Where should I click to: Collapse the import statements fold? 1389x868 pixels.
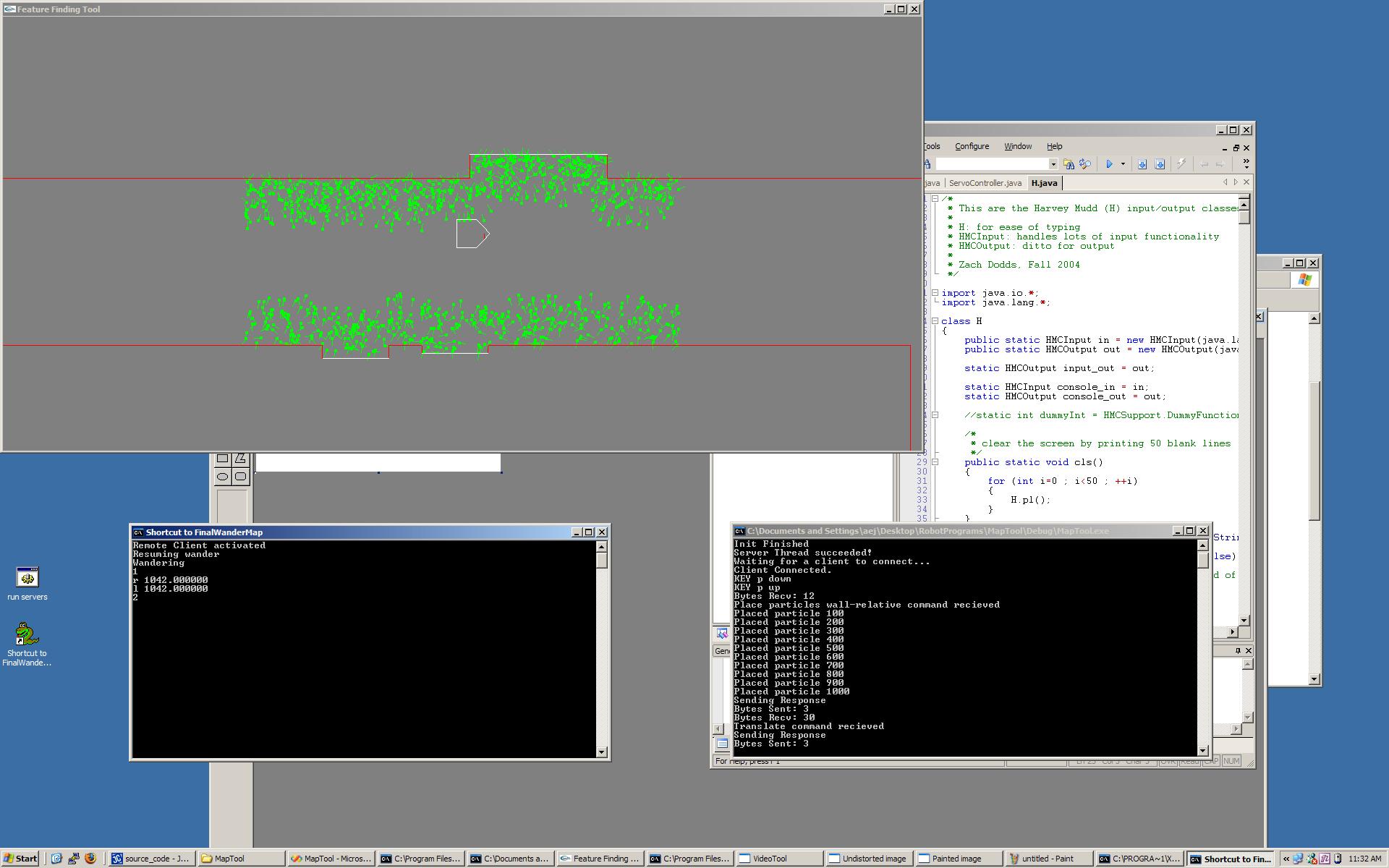935,293
